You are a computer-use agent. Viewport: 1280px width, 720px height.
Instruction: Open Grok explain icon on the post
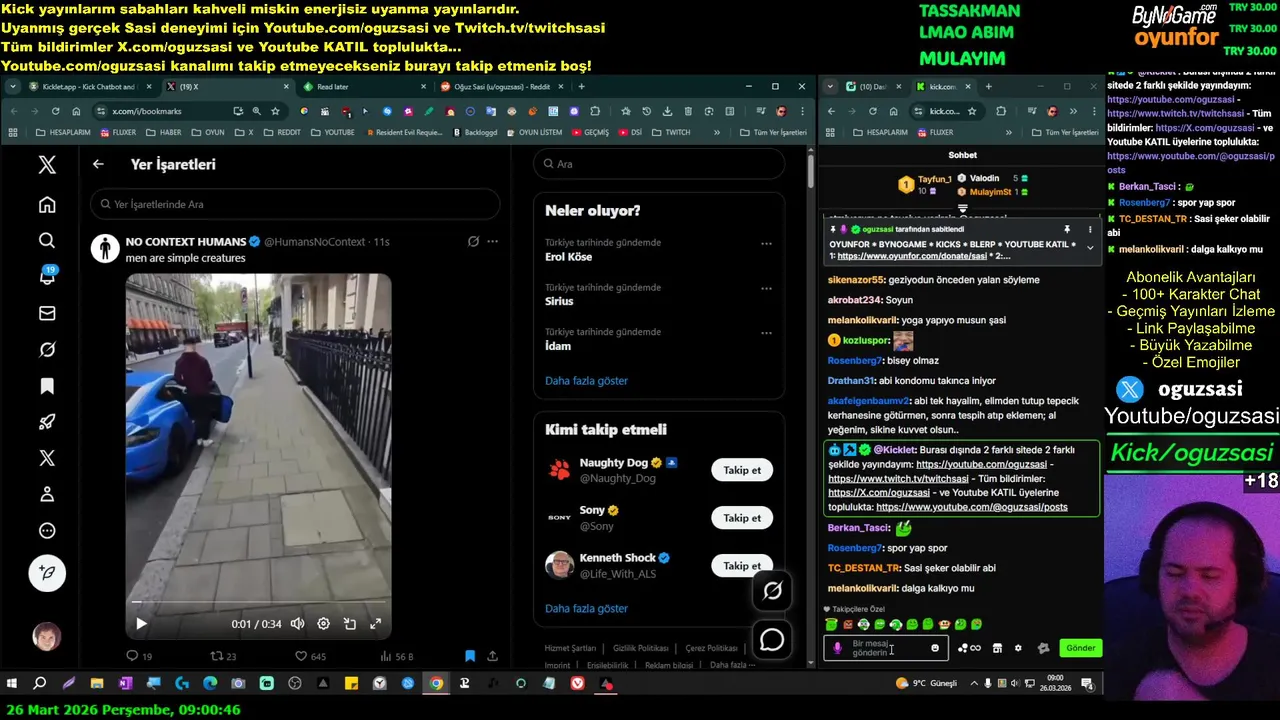473,241
